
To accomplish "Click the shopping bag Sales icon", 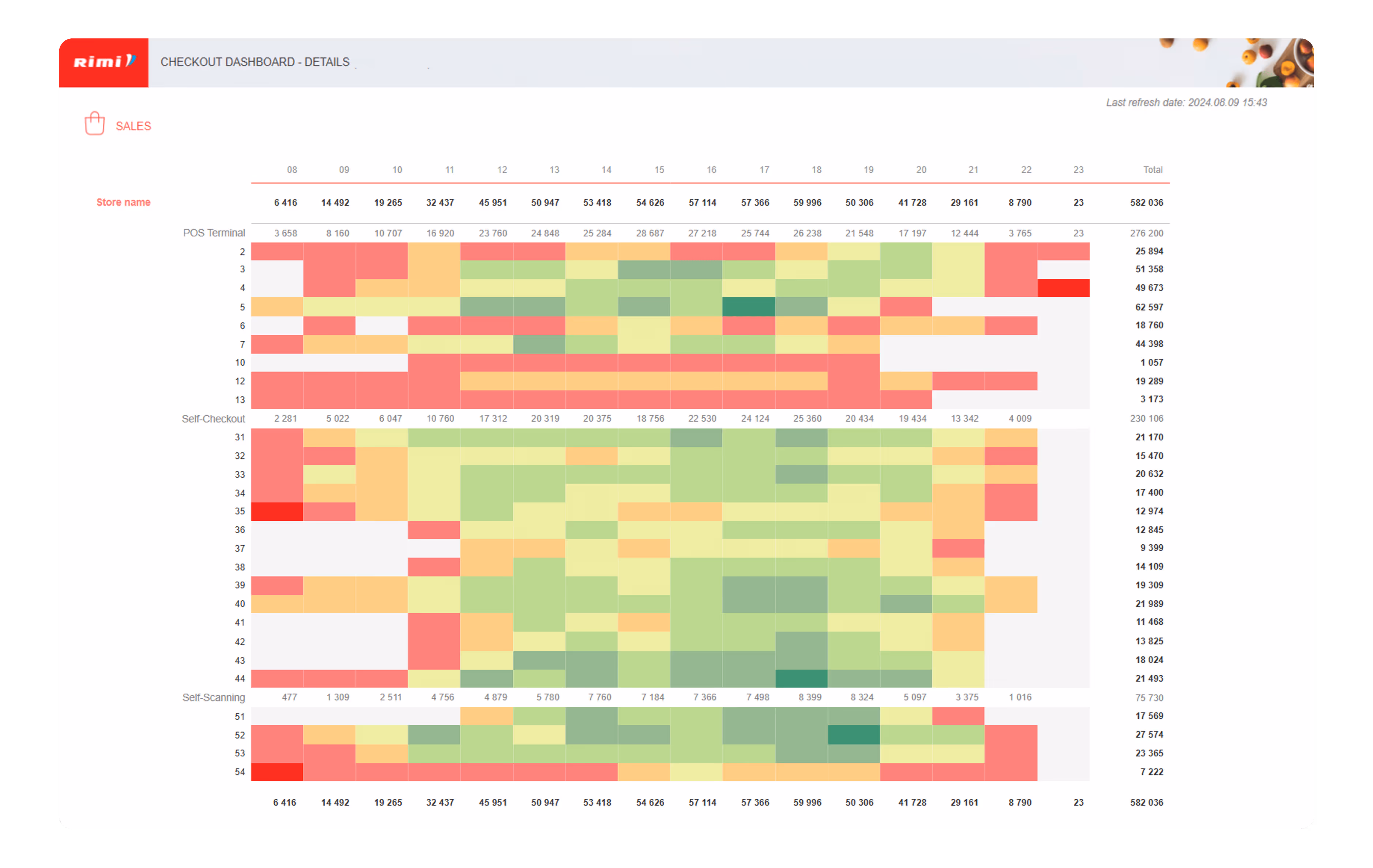I will coord(95,124).
